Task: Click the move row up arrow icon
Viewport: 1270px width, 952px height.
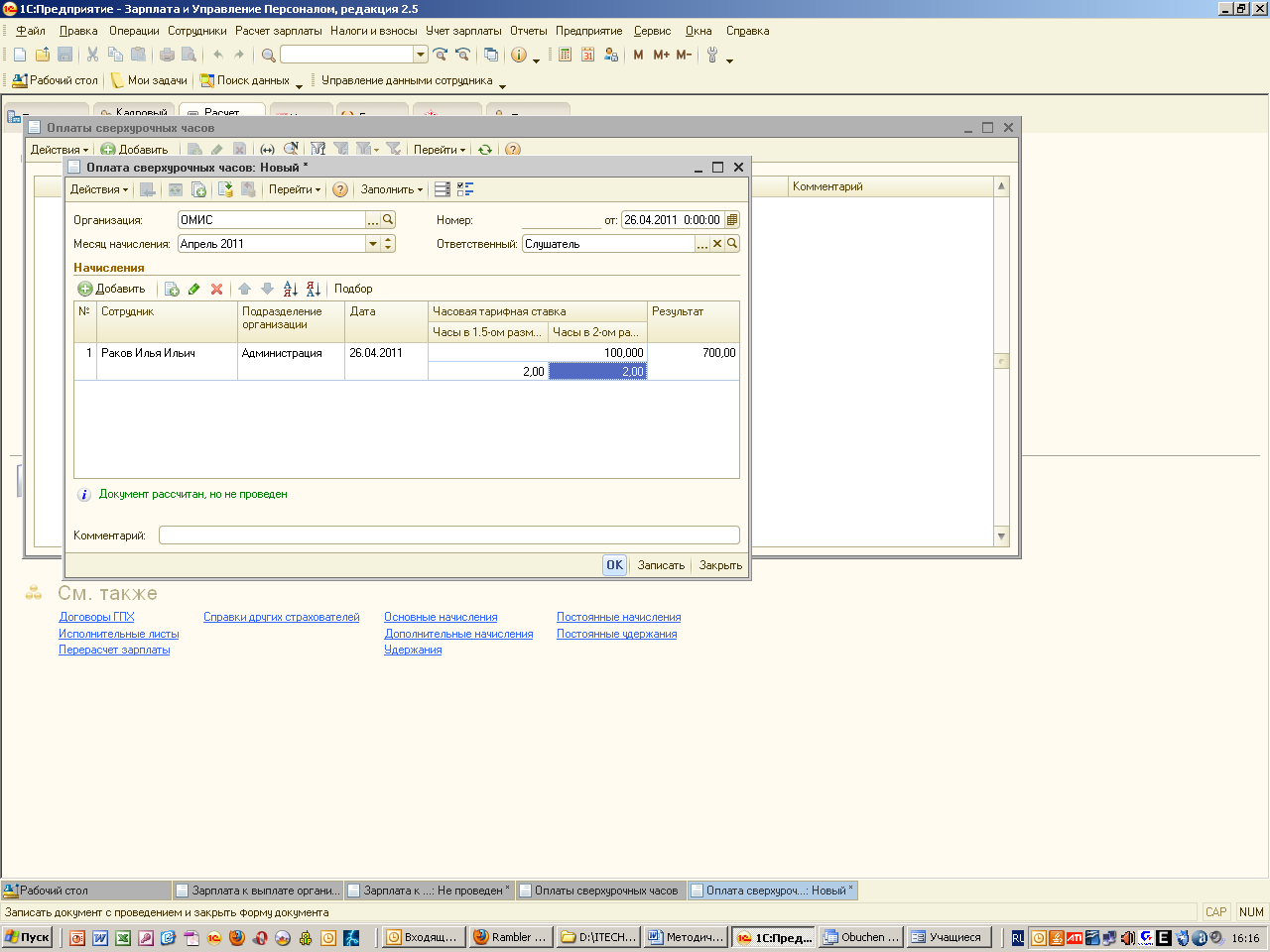Action: click(x=244, y=289)
